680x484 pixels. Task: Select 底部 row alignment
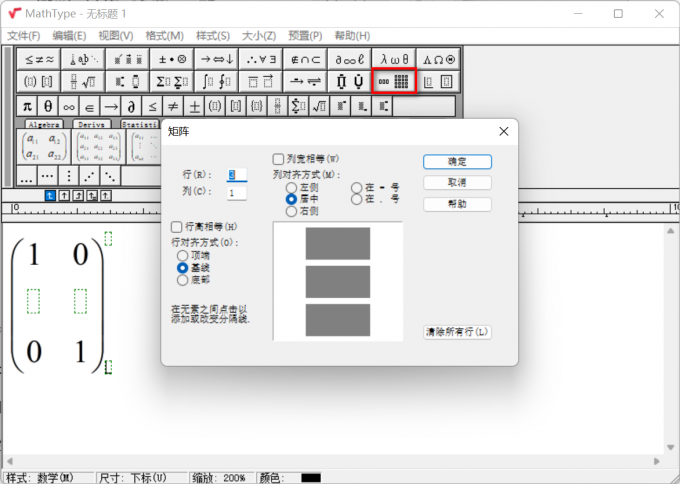point(183,280)
